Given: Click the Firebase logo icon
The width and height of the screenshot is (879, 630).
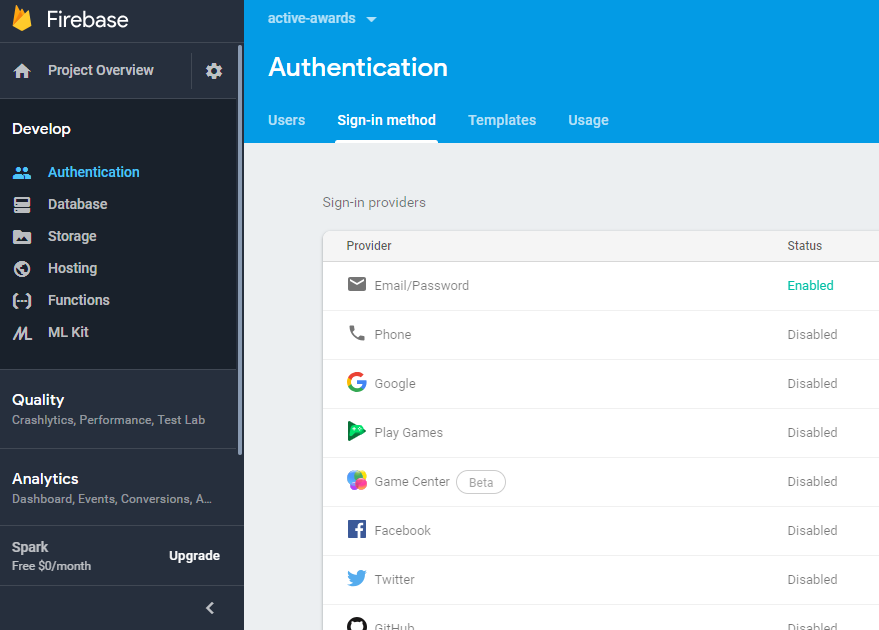Looking at the screenshot, I should click(22, 19).
